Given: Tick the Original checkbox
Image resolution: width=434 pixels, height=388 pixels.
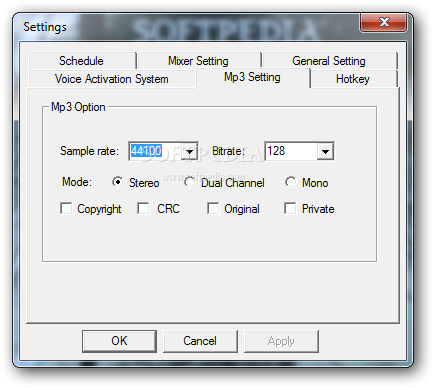Looking at the screenshot, I should point(213,209).
